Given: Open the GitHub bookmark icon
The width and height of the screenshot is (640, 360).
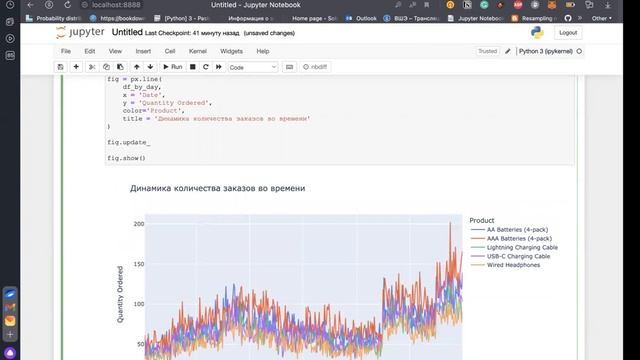Looking at the screenshot, I should coord(568,18).
